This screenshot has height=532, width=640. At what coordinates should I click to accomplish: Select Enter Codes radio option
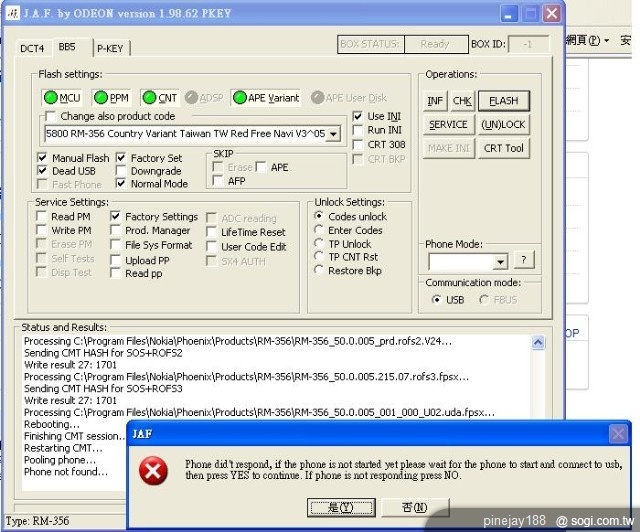[x=319, y=230]
